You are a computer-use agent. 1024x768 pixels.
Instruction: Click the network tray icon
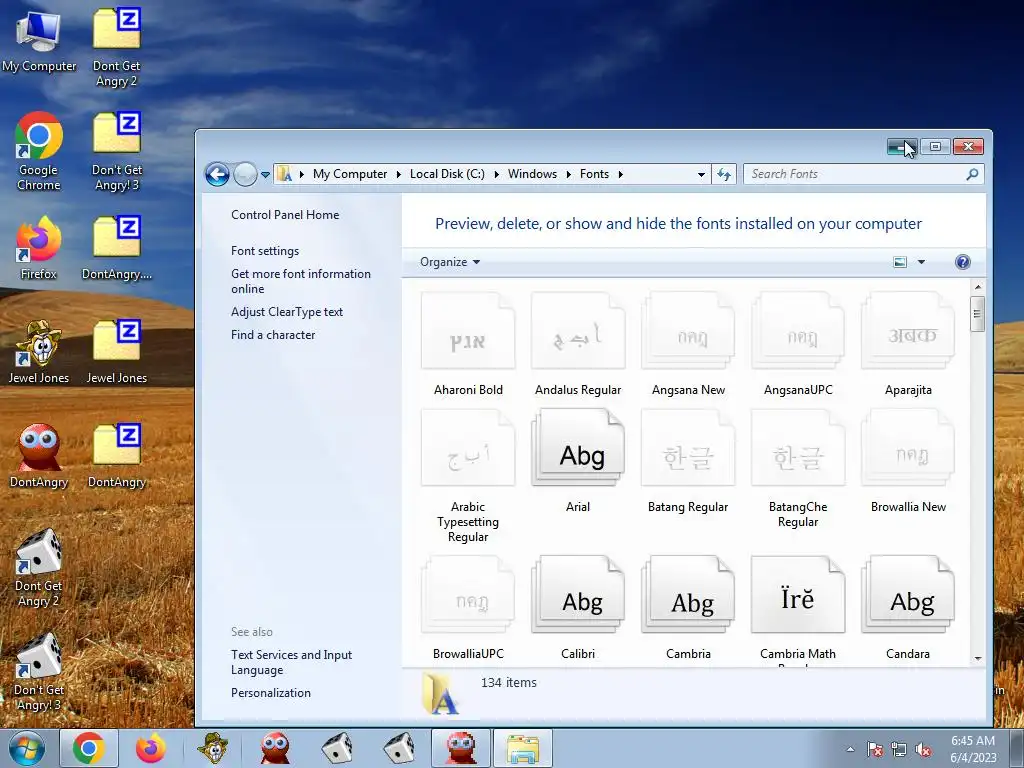click(x=899, y=750)
